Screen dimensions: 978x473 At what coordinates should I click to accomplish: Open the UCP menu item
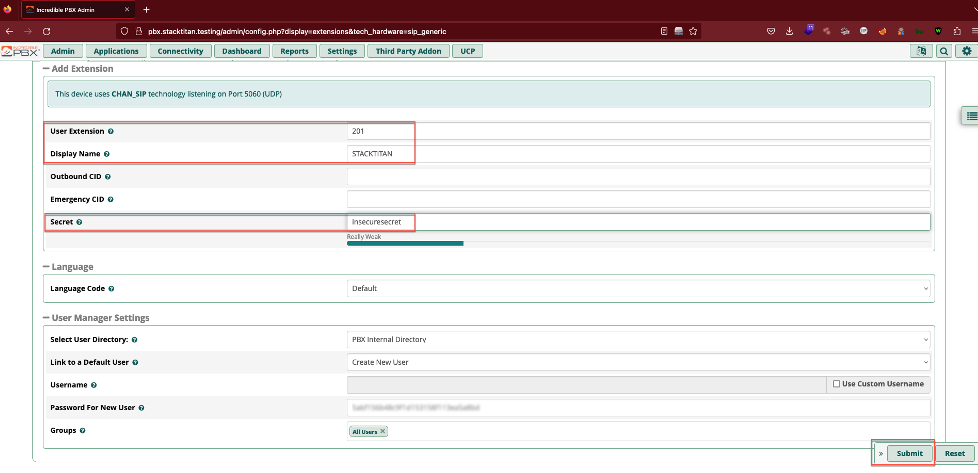[468, 51]
